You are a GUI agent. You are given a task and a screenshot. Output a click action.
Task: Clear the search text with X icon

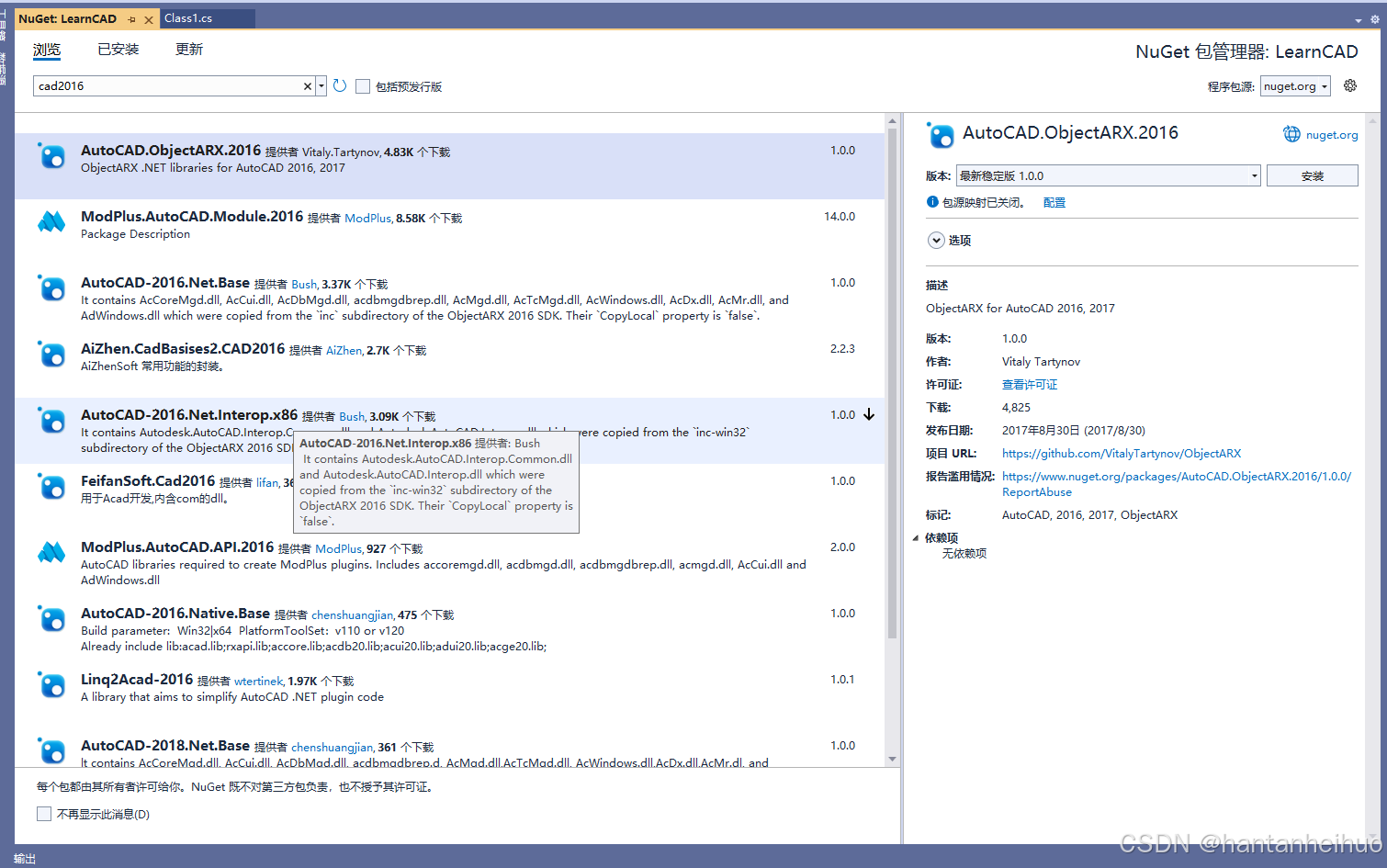pyautogui.click(x=308, y=86)
